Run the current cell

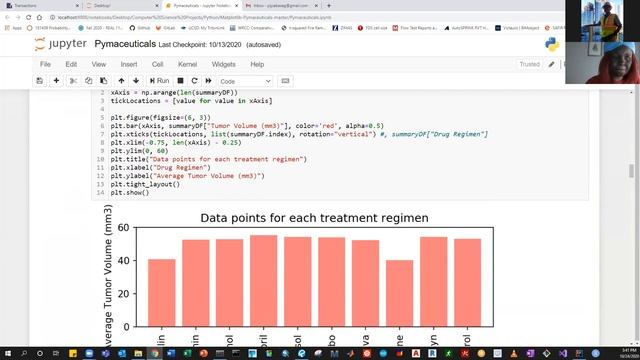point(160,81)
